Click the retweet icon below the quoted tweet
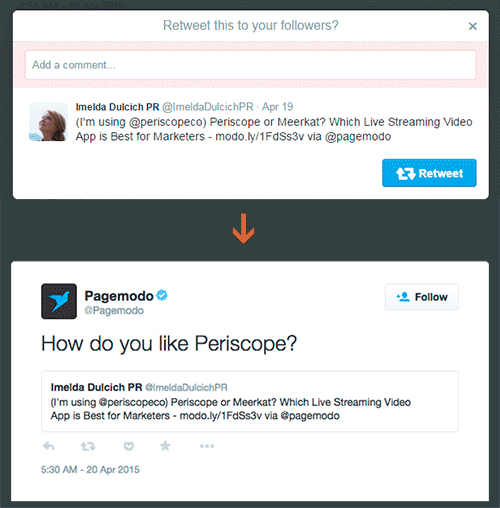500x508 pixels. point(88,446)
